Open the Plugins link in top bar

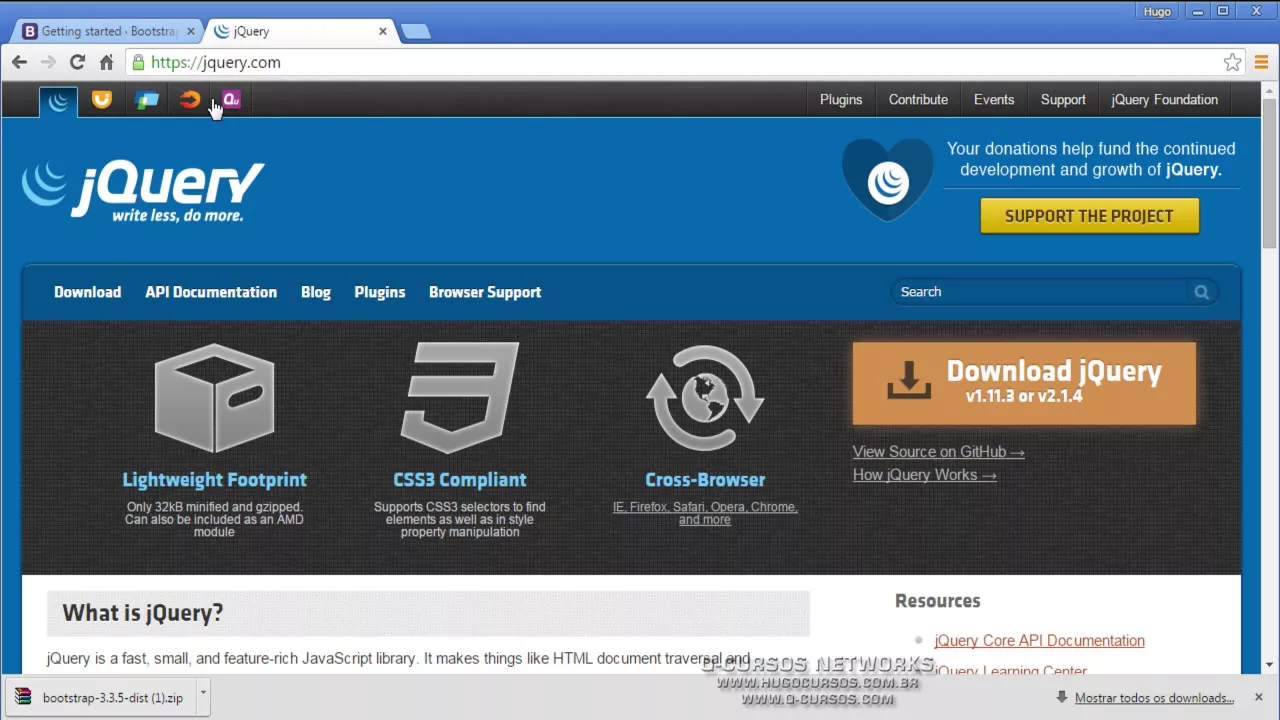click(841, 100)
